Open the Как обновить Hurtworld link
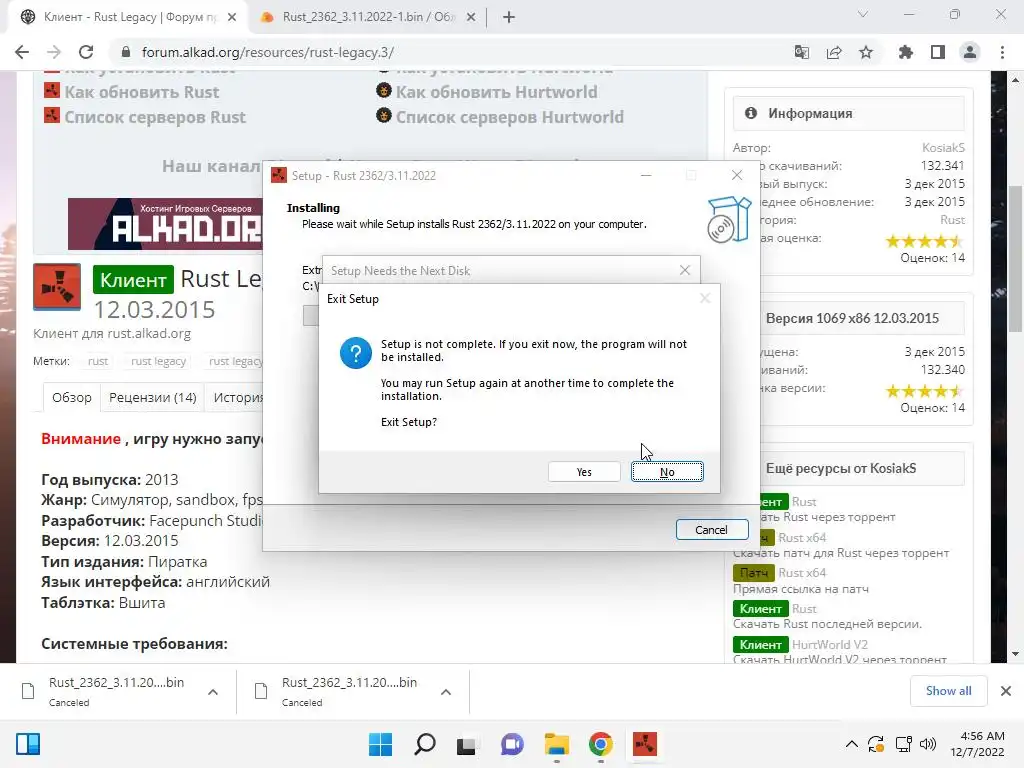1024x768 pixels. pos(496,92)
